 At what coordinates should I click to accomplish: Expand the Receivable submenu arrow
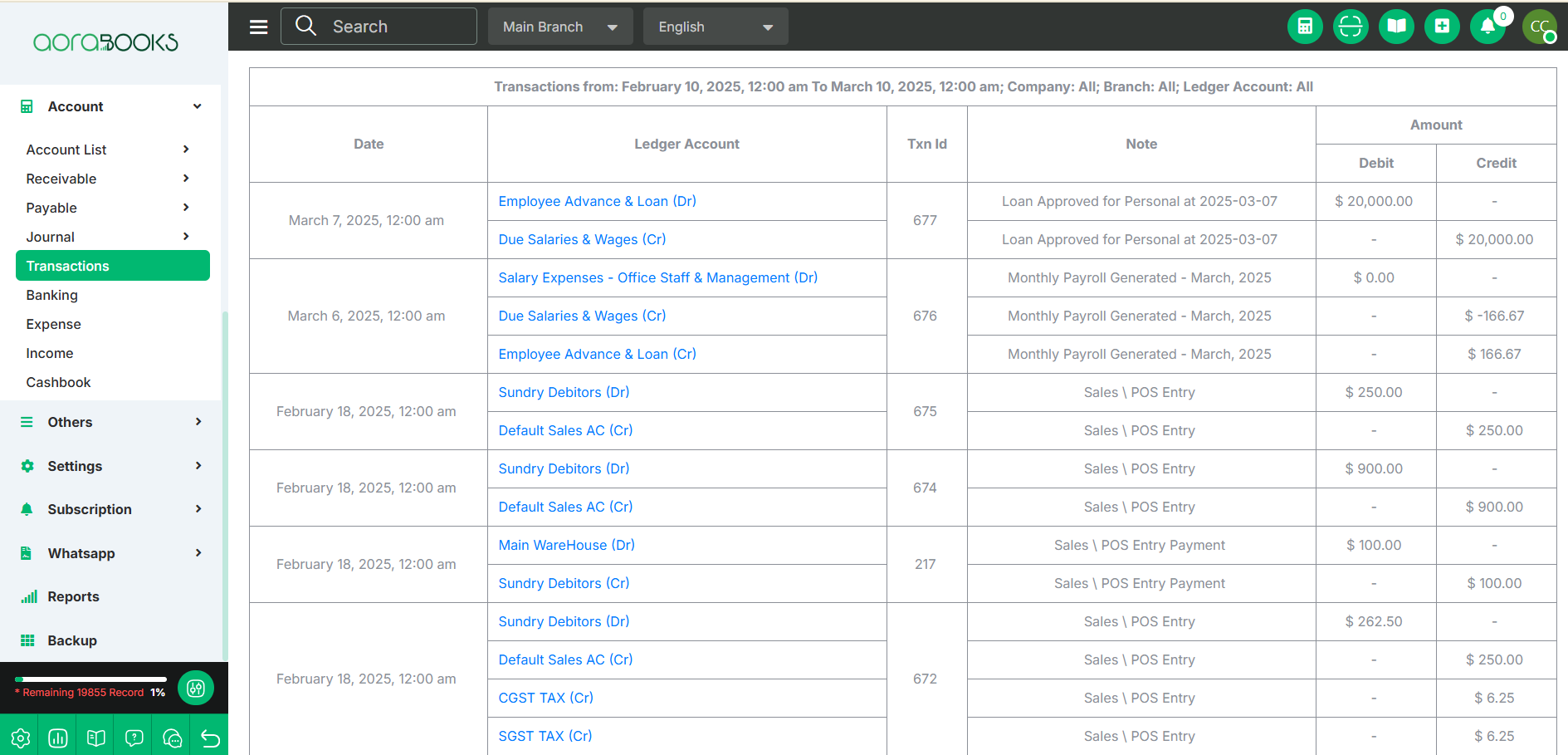click(186, 179)
